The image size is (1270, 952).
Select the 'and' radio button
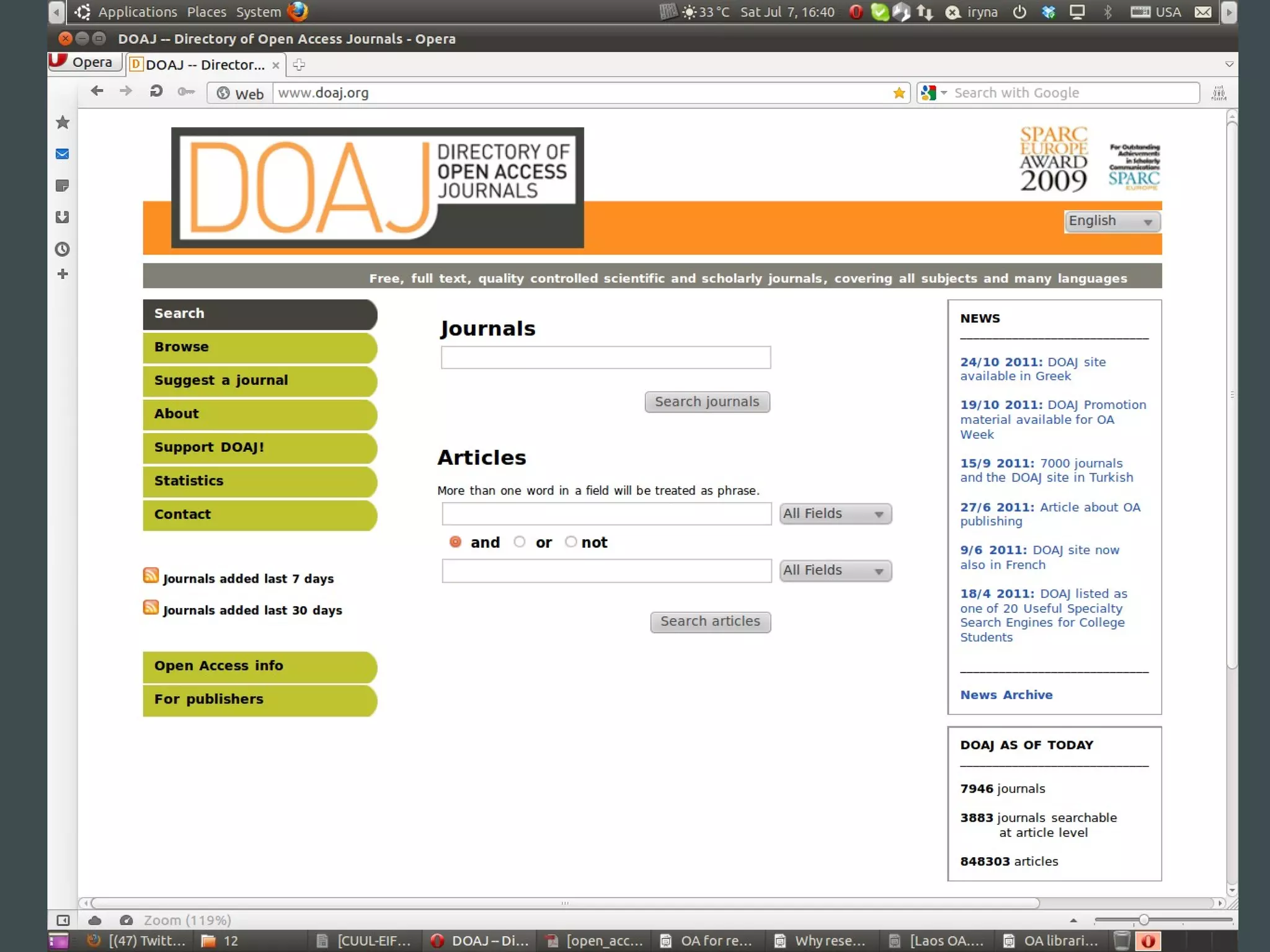point(455,542)
